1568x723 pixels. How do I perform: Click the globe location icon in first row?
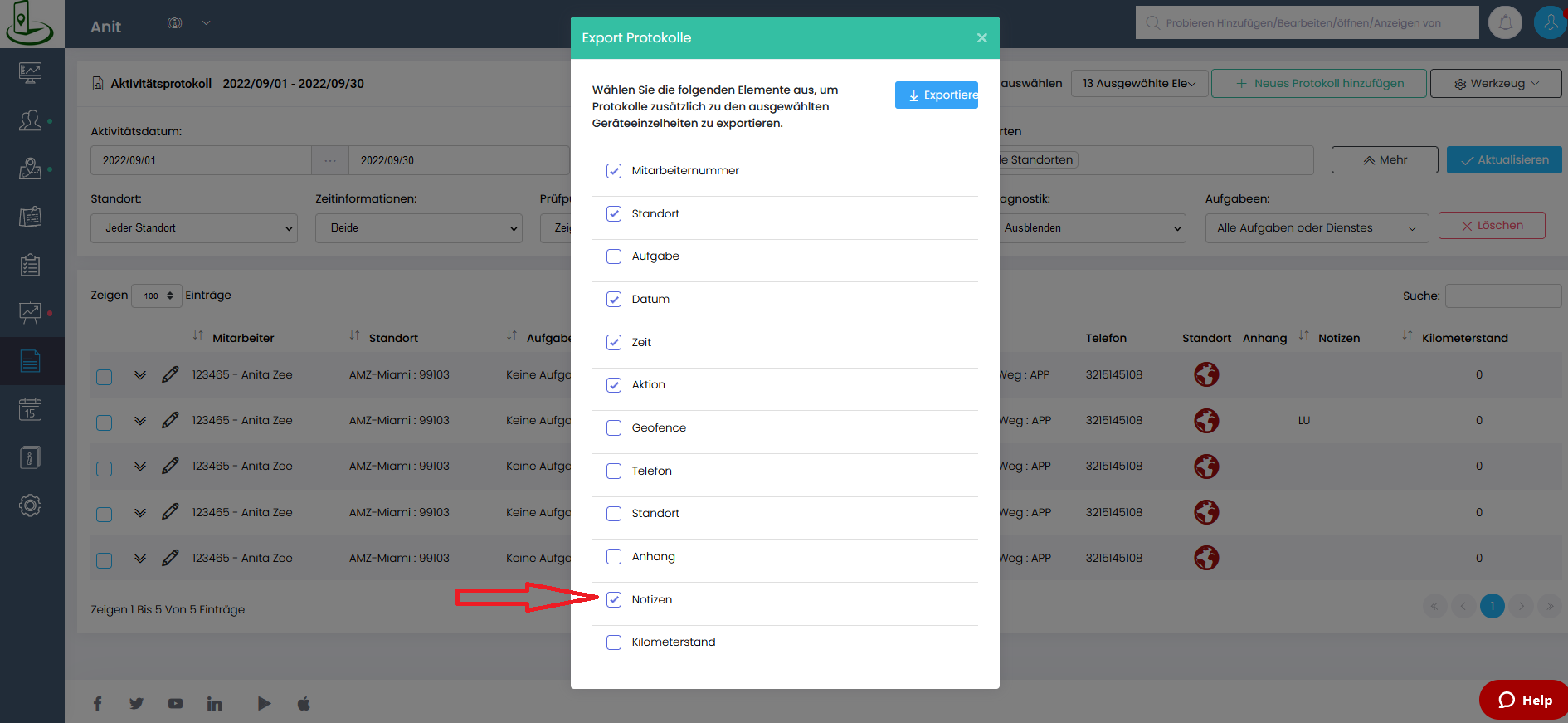tap(1206, 374)
